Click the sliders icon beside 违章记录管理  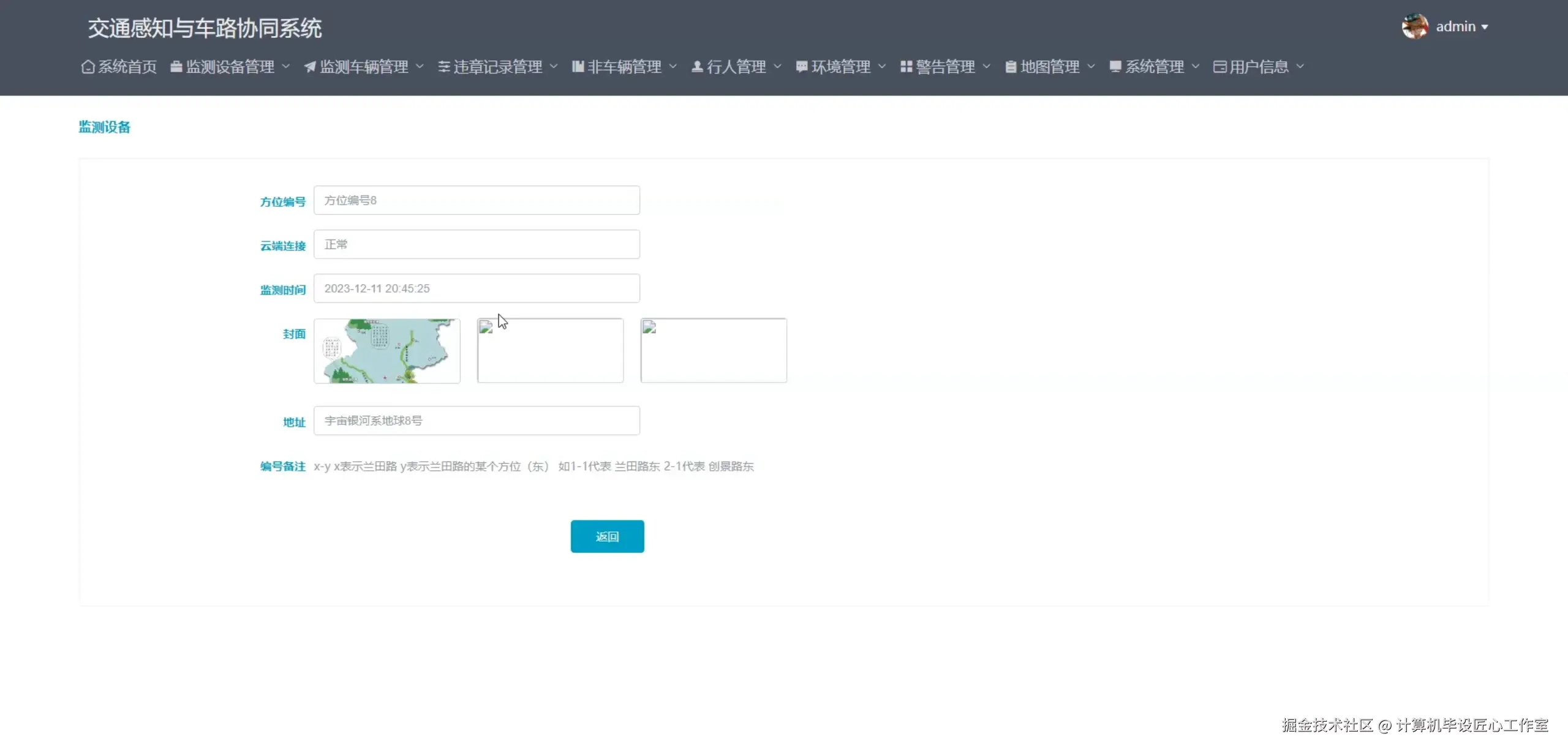pos(443,67)
